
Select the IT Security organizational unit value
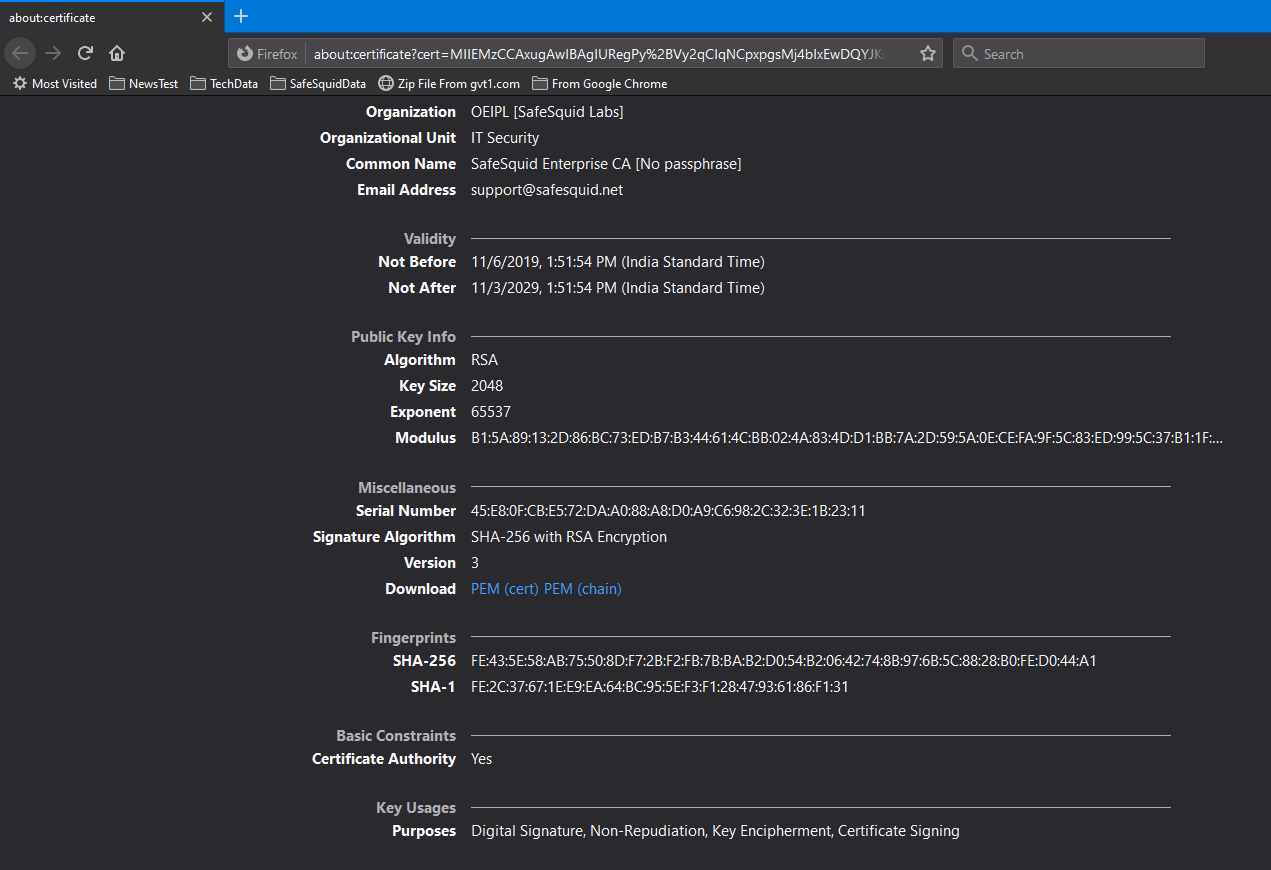(x=505, y=138)
